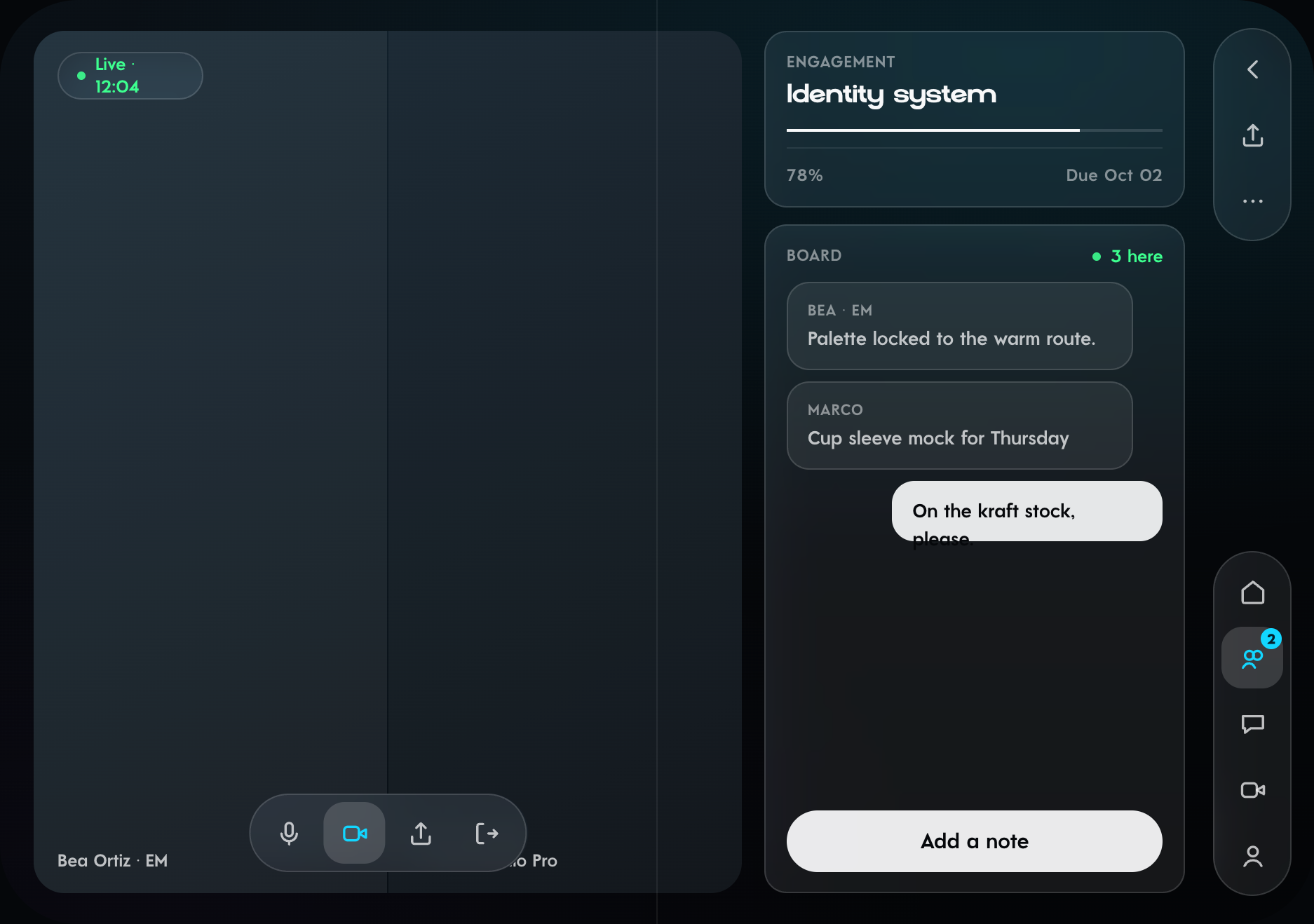The image size is (1314, 924).
Task: Select Marco's note about cup sleeve mock
Action: coord(959,426)
